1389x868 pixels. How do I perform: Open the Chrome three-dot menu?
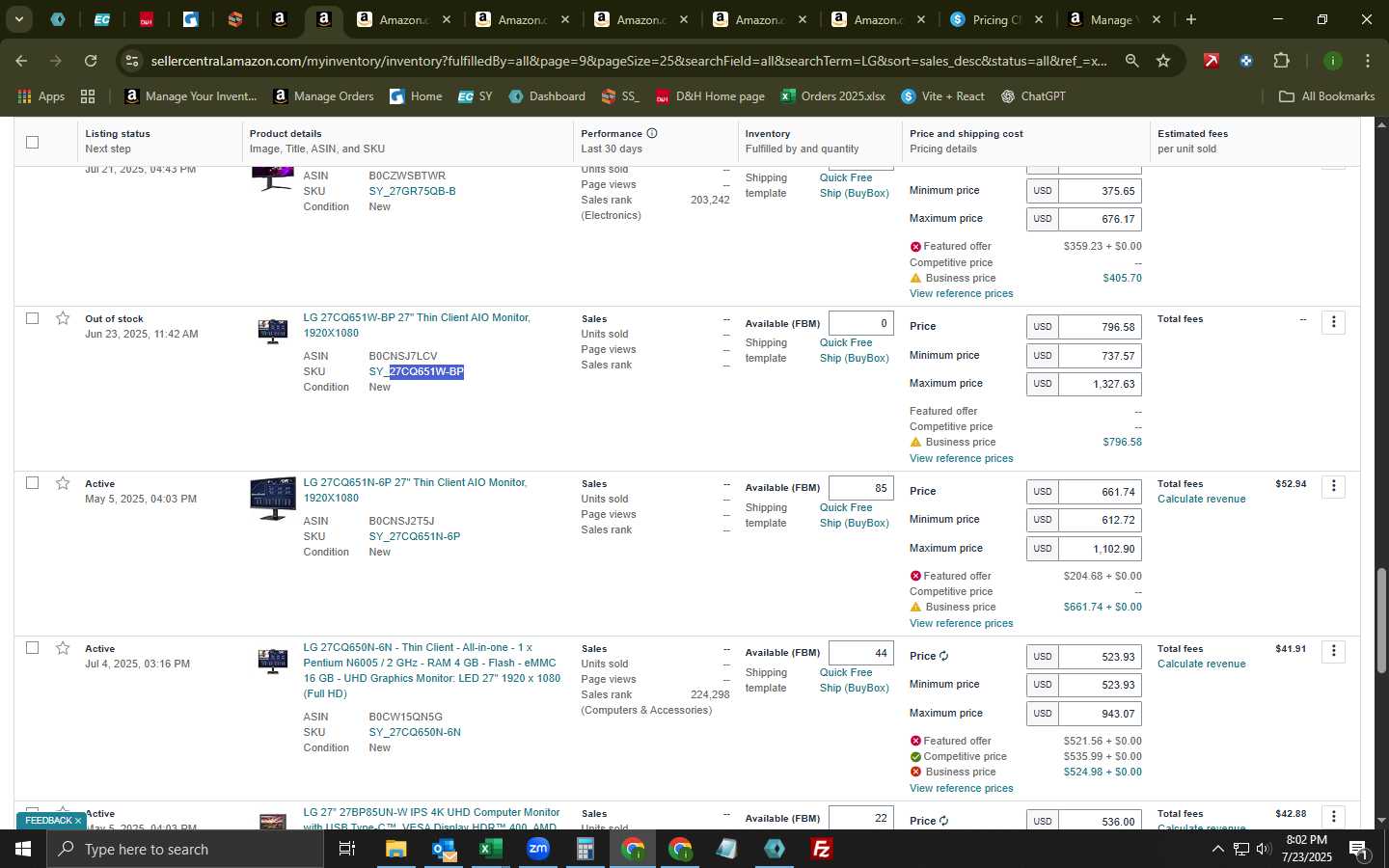[1368, 61]
